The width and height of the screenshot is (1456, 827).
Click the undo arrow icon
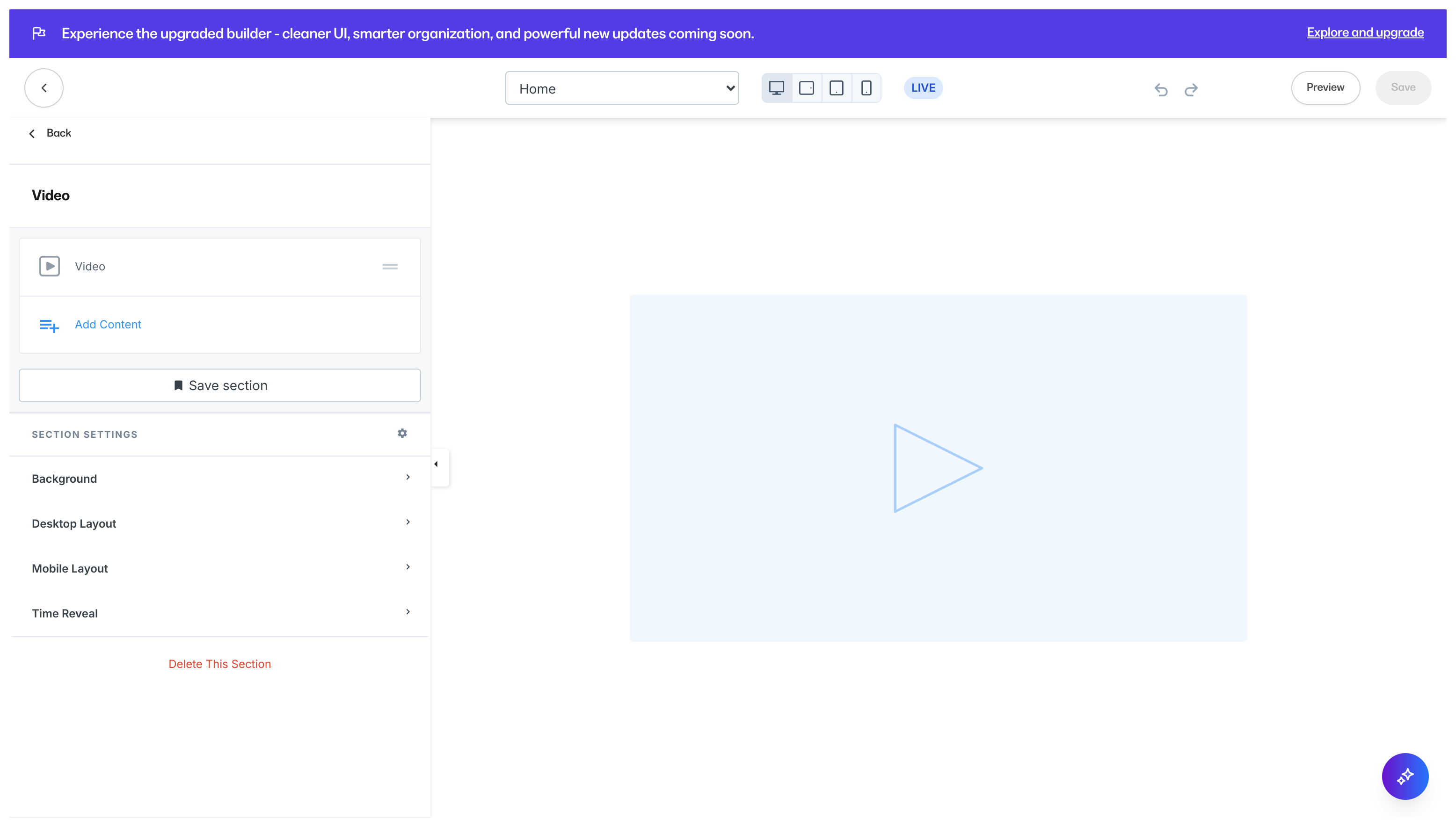tap(1161, 89)
